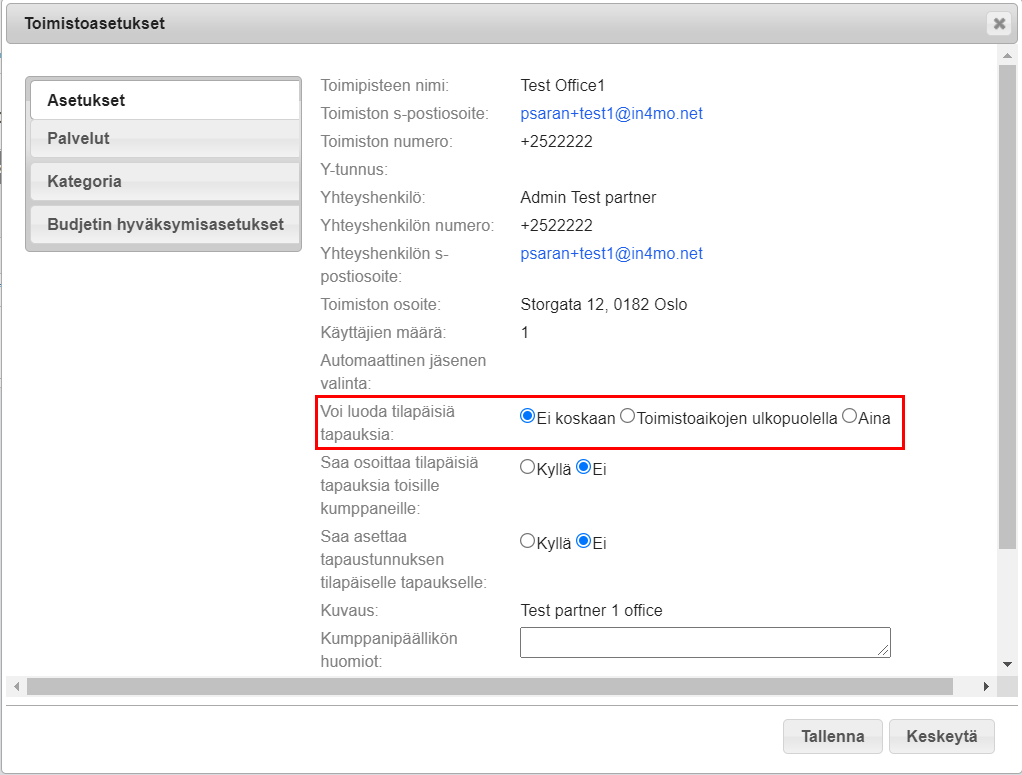
Task: Choose "Toimistoaikojen ulkopuolella" radio option
Action: [627, 417]
